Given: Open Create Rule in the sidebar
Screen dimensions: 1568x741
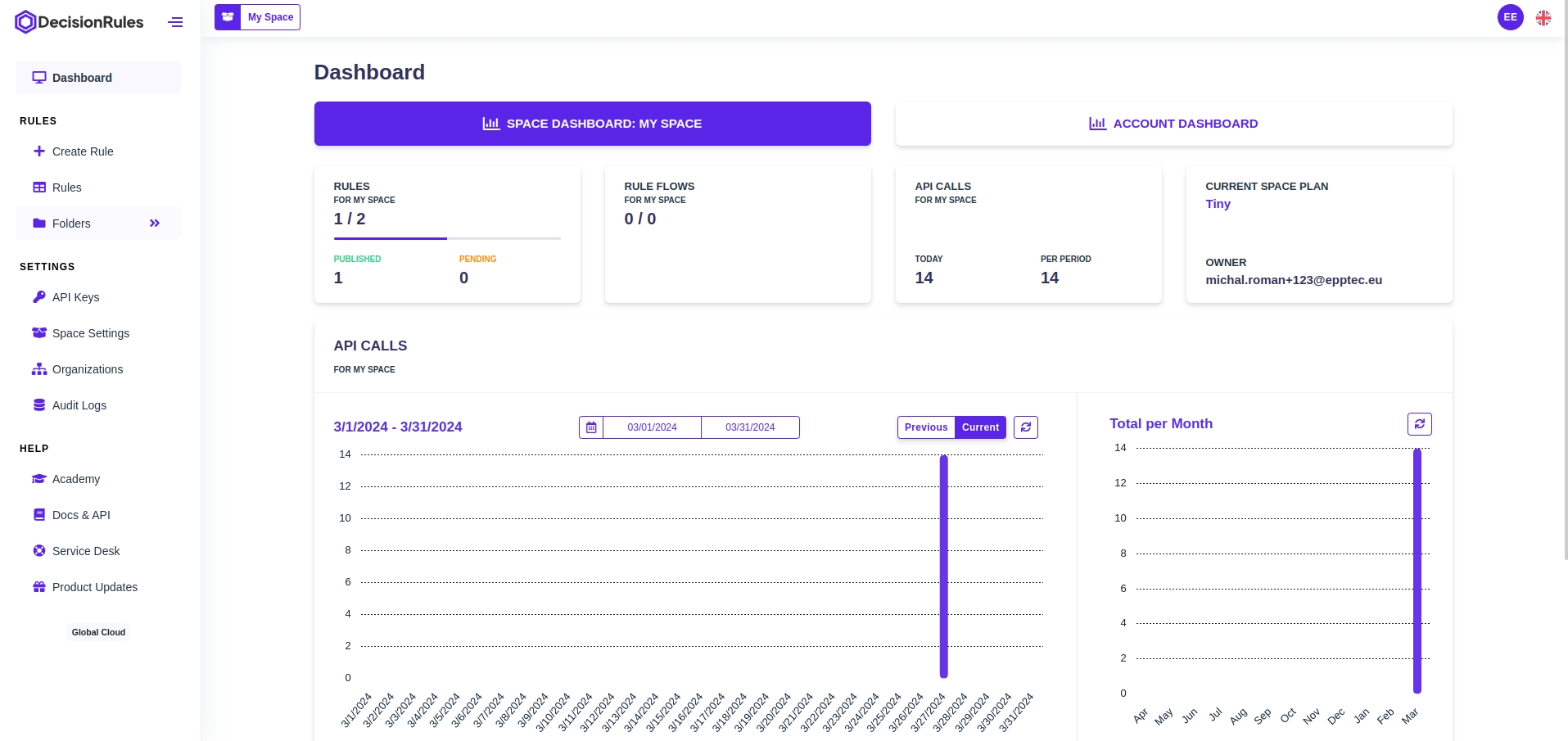Looking at the screenshot, I should (83, 151).
